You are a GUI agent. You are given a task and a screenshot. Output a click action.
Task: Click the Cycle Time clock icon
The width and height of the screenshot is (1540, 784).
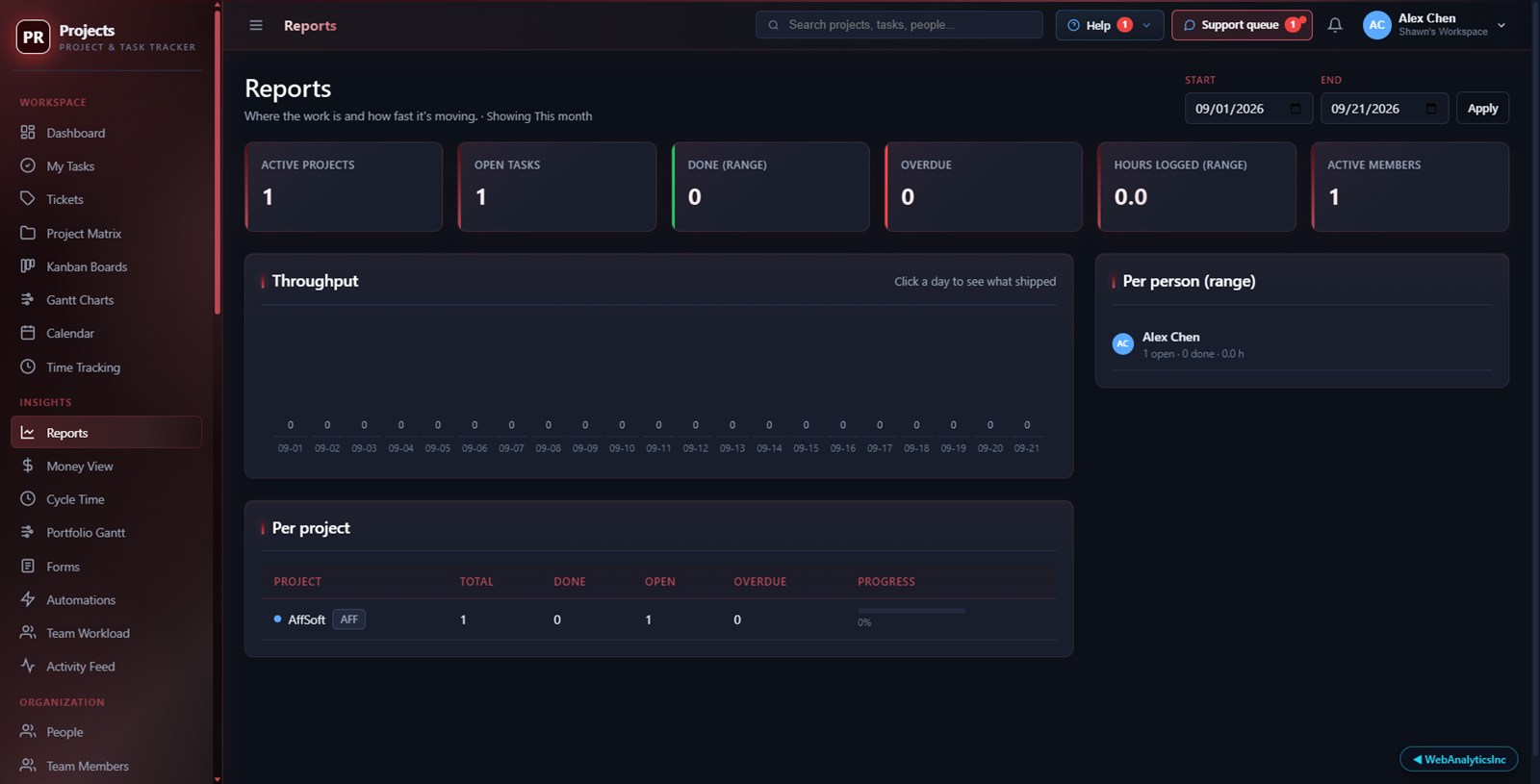[x=28, y=499]
